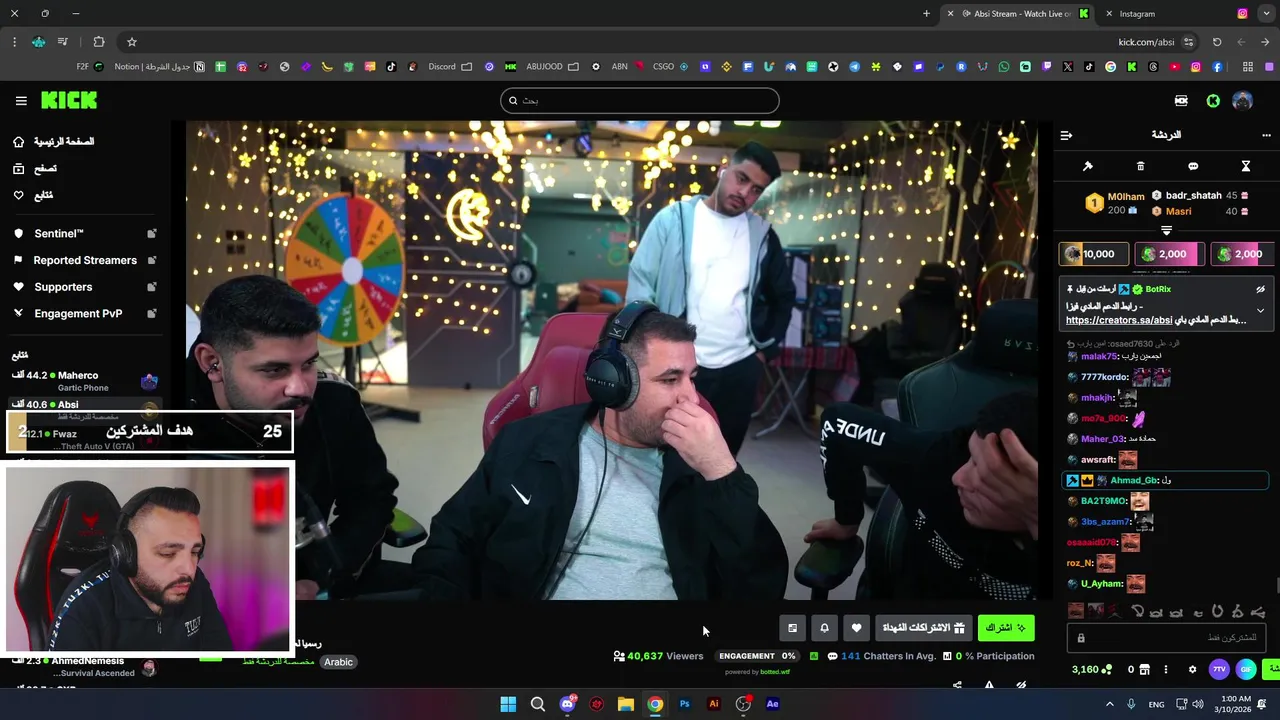Collapse the chat panel with arrow icon
The width and height of the screenshot is (1280, 720).
[x=1066, y=135]
